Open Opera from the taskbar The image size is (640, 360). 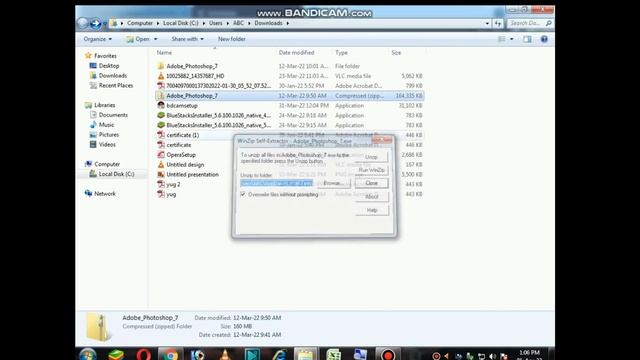tap(144, 354)
